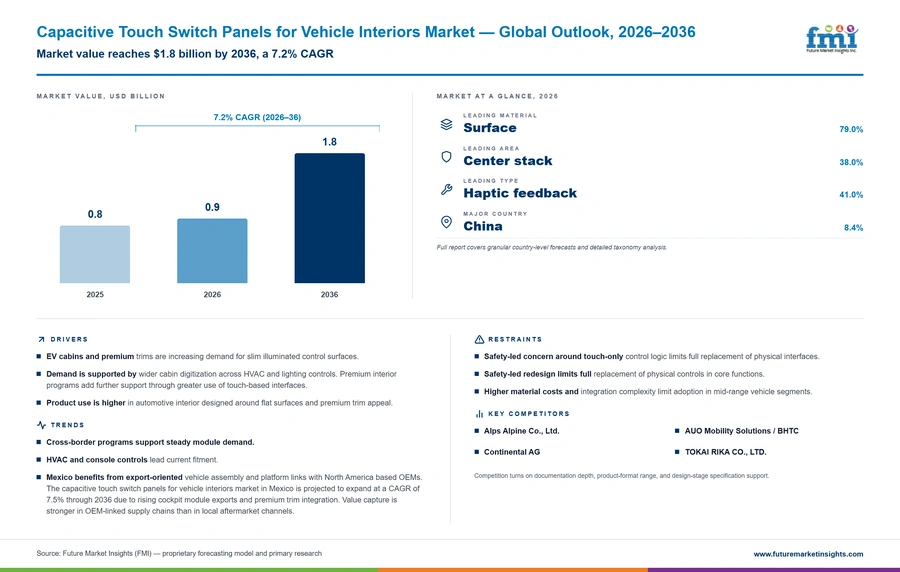The image size is (900, 572).
Task: Click competitor 'TOKAI RIKA CO., LTD.'
Action: (726, 452)
